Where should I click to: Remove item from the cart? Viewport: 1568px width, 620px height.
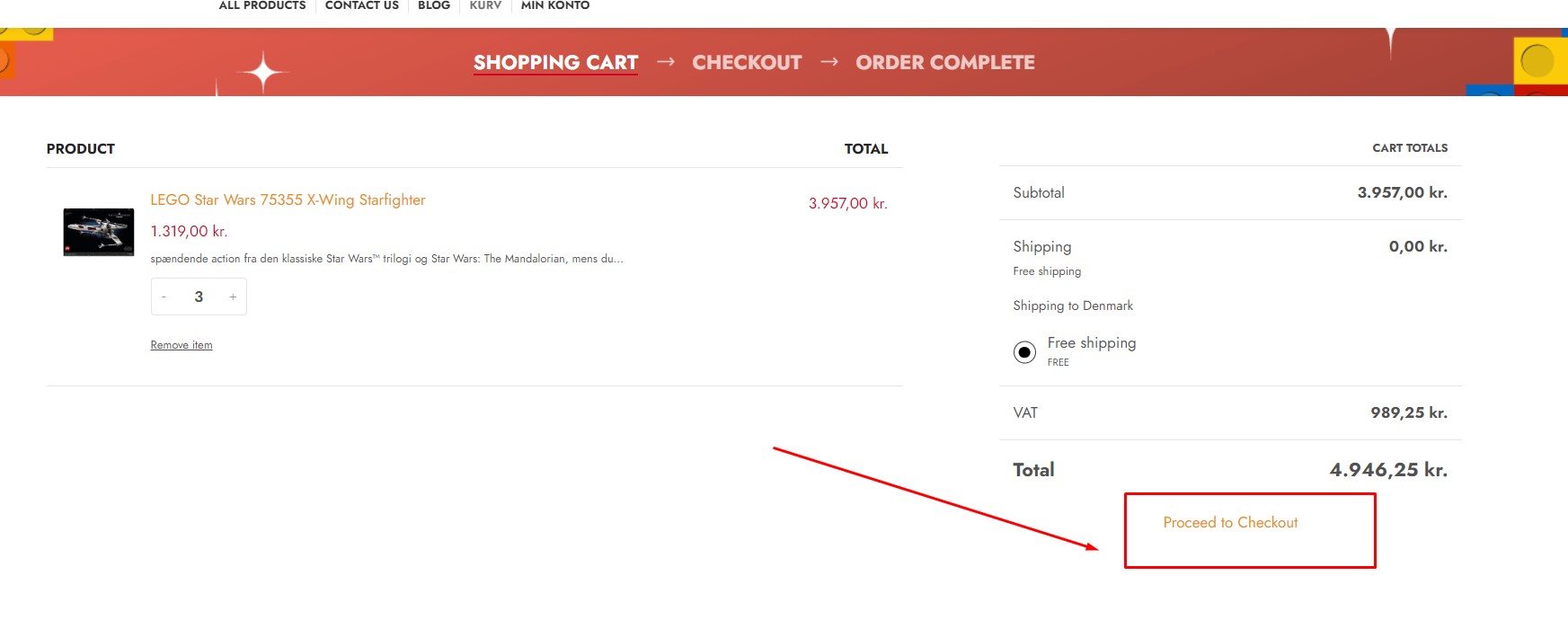click(x=182, y=345)
